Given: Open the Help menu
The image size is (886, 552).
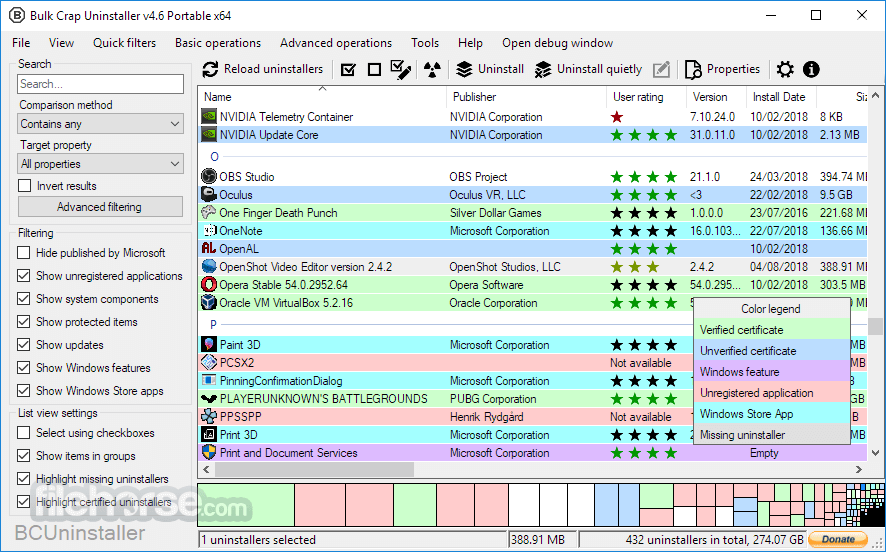Looking at the screenshot, I should (470, 43).
